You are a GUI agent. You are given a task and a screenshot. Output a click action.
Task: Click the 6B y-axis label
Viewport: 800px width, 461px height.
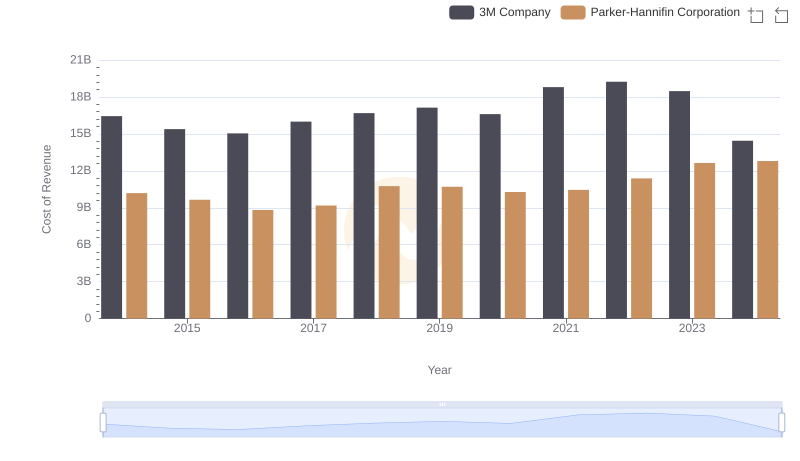tap(84, 244)
